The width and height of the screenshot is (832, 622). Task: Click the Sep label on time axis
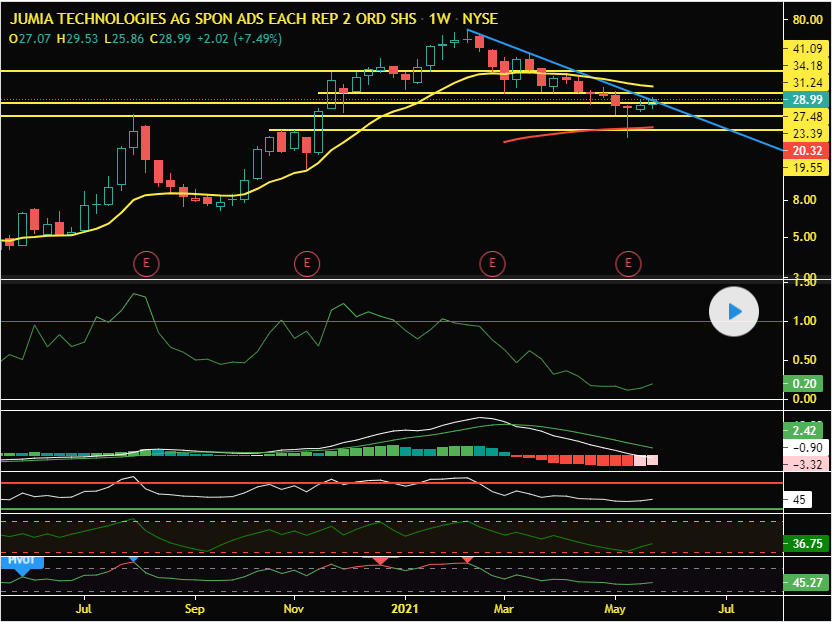click(x=195, y=608)
